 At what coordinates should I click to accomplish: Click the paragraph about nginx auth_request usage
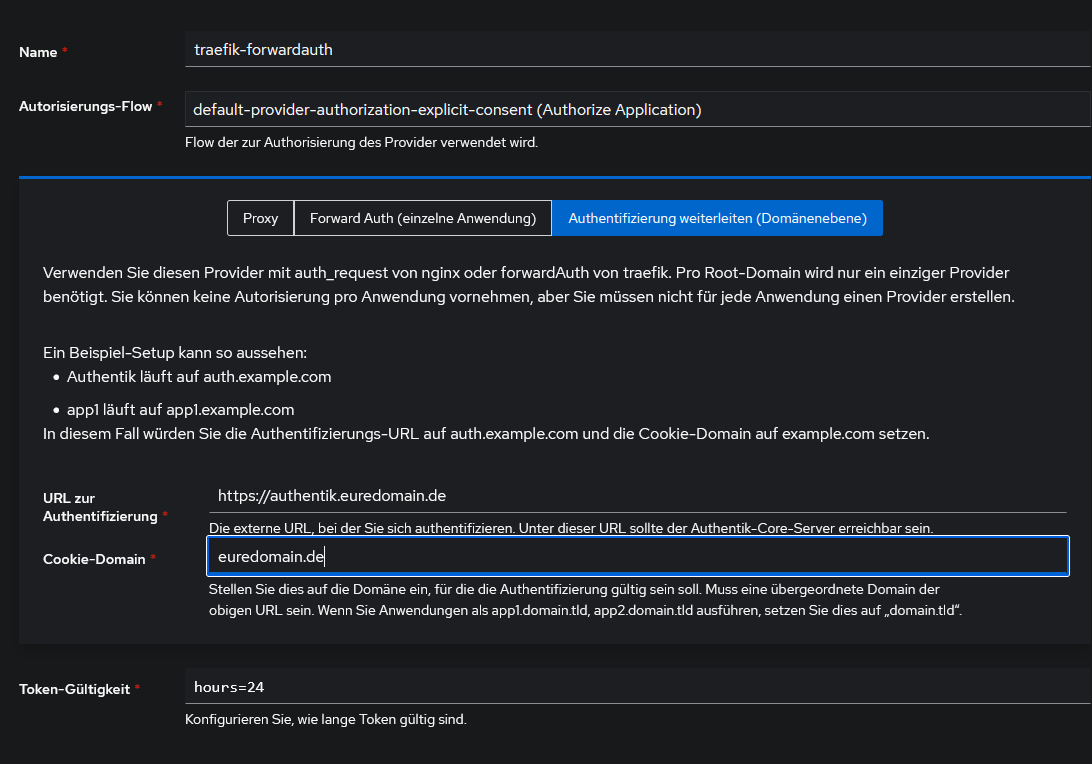pos(529,285)
